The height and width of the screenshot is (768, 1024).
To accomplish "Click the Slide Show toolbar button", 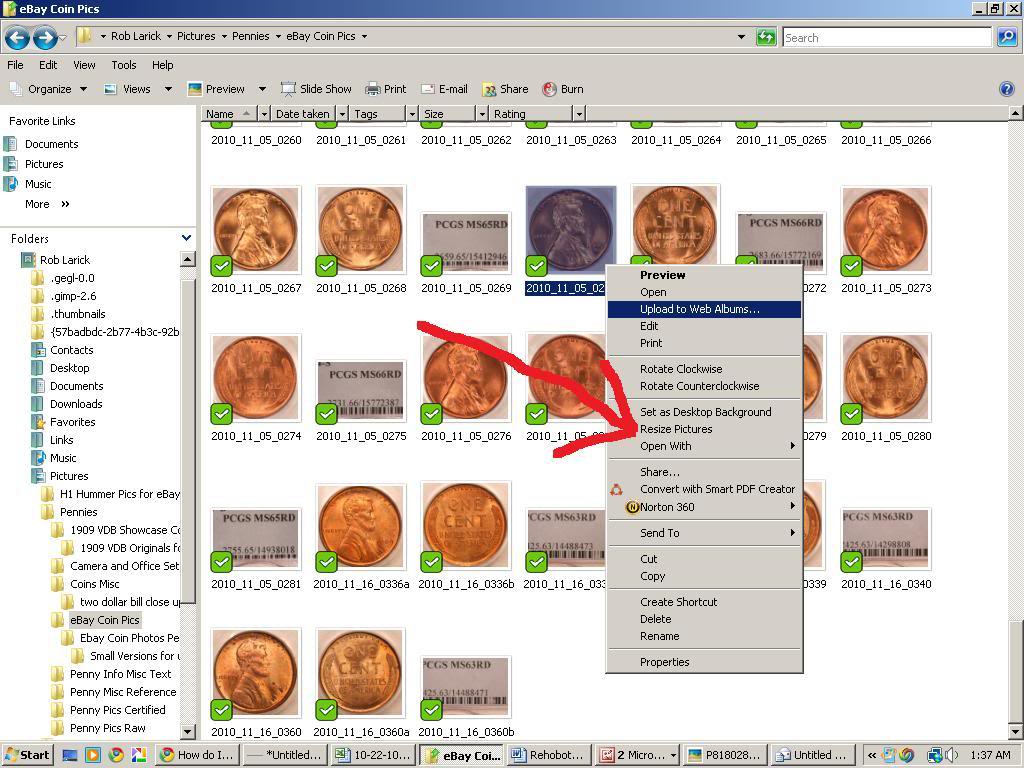I will (316, 89).
